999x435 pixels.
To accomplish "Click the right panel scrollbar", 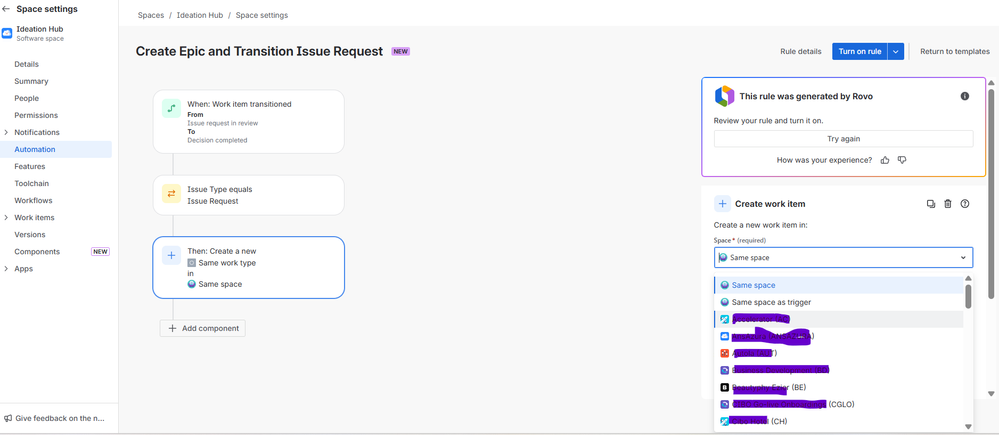I will [991, 193].
